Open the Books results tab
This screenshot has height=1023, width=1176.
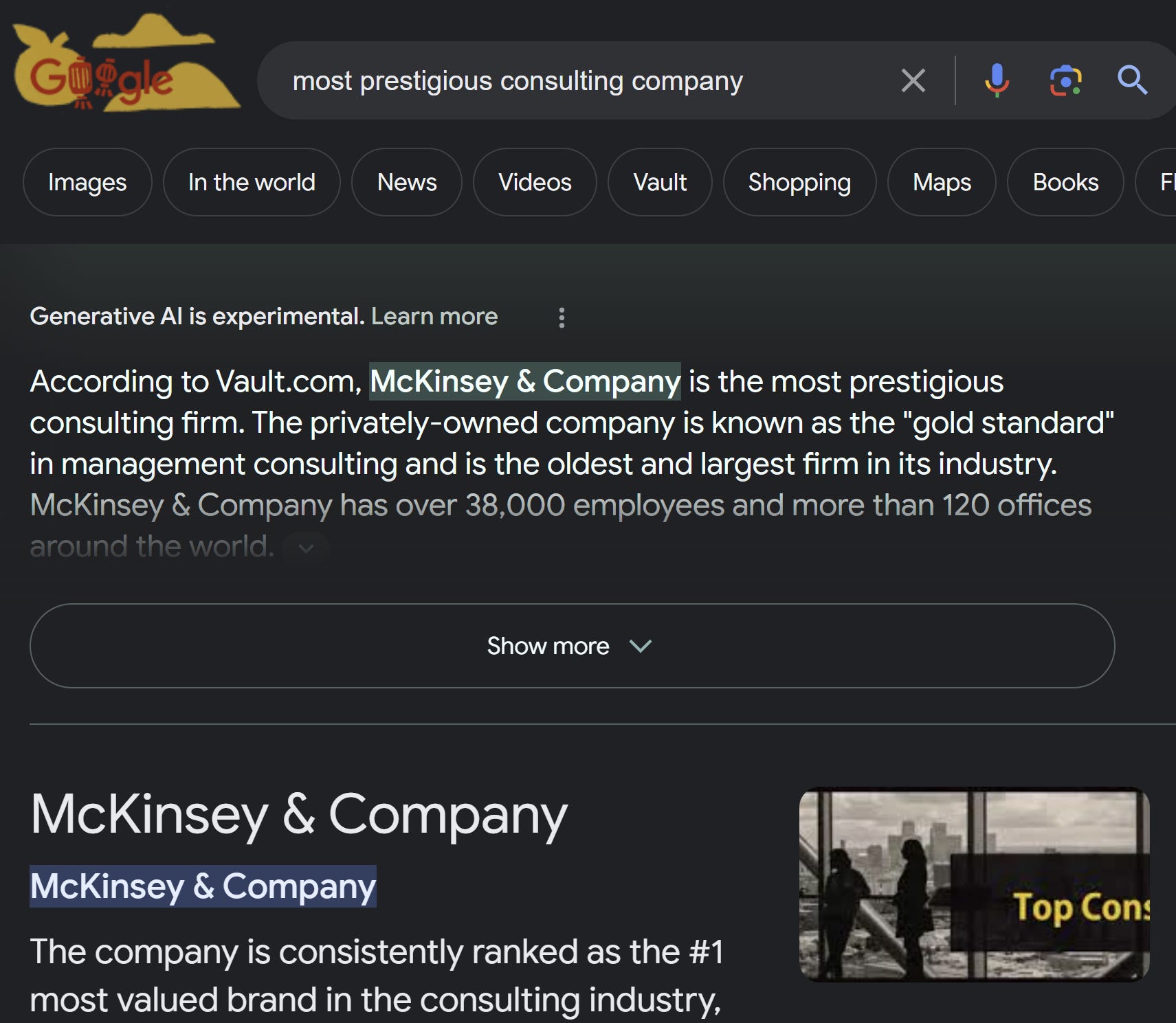coord(1065,182)
